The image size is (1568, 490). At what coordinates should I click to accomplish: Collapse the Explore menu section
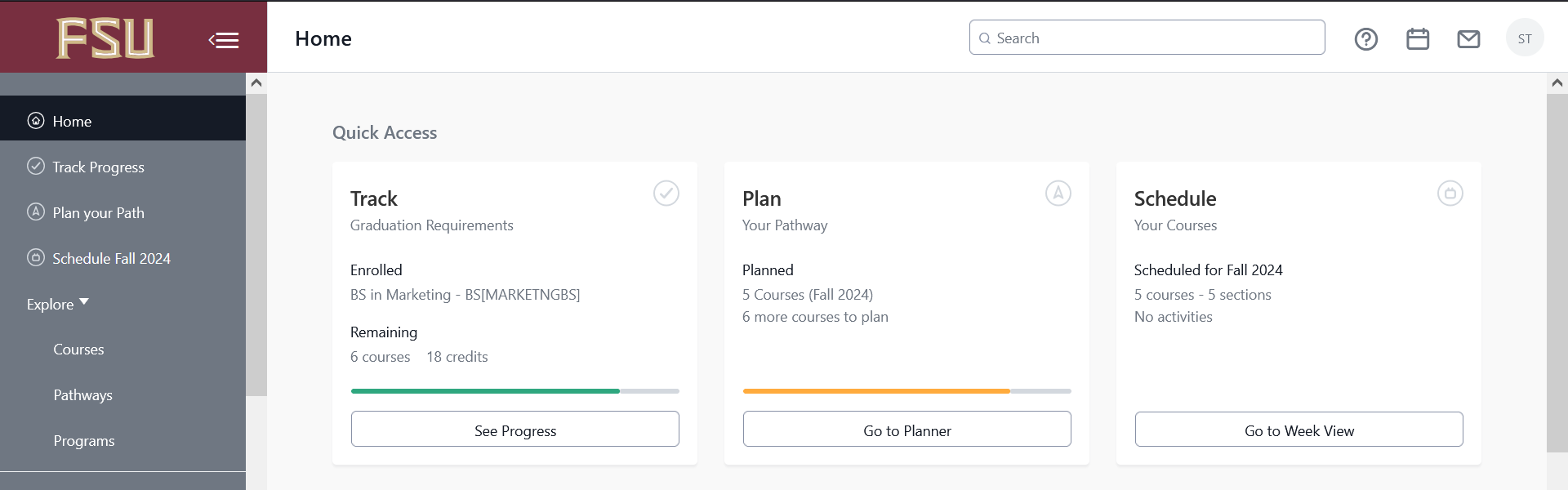click(x=58, y=304)
